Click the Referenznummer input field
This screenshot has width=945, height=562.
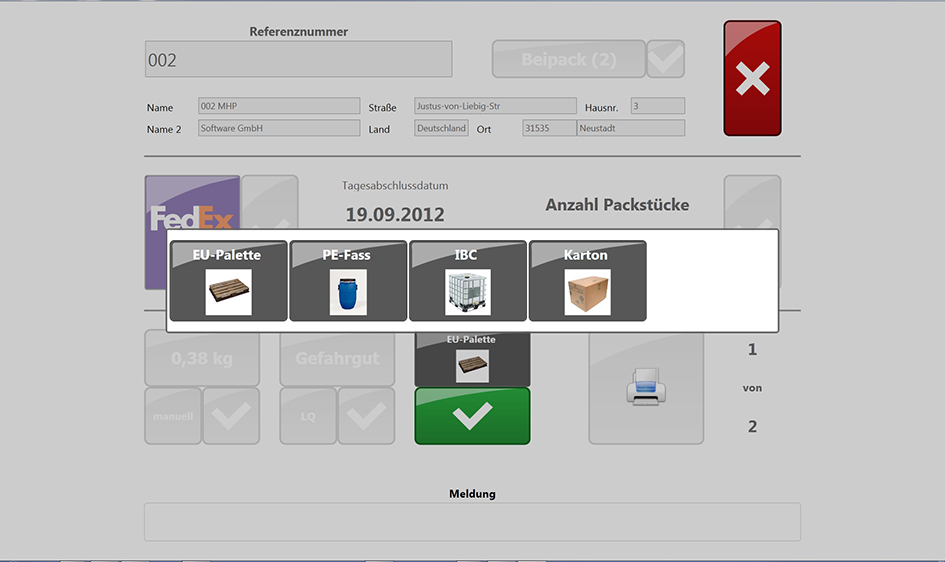(x=298, y=59)
